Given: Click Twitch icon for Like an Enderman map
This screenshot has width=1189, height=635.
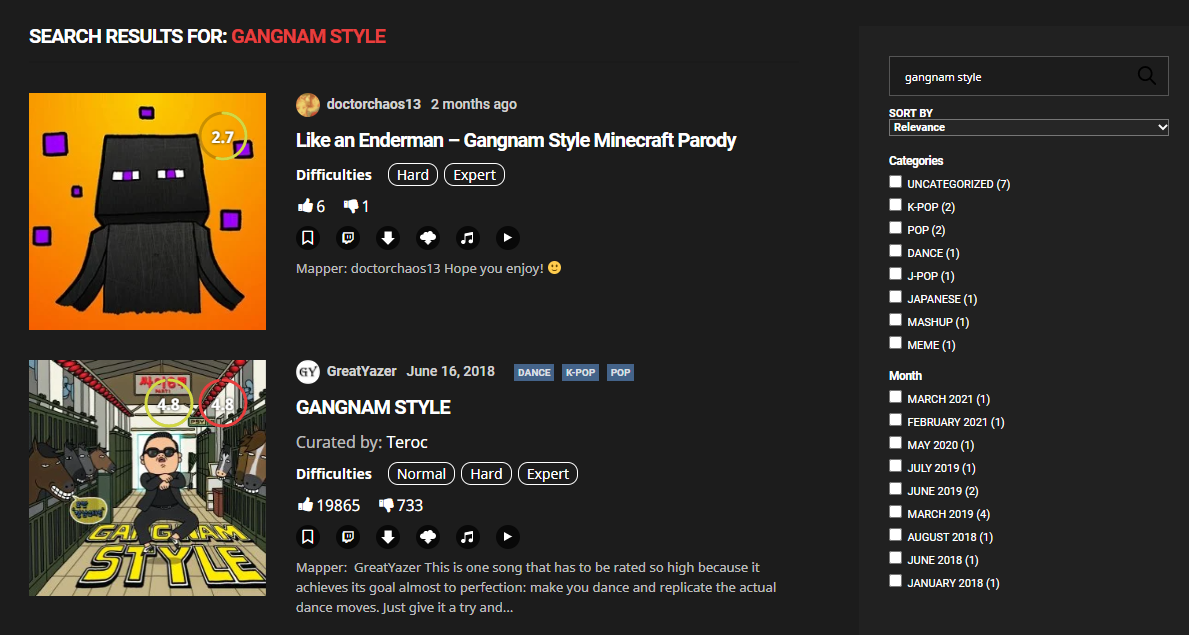Looking at the screenshot, I should coord(348,238).
